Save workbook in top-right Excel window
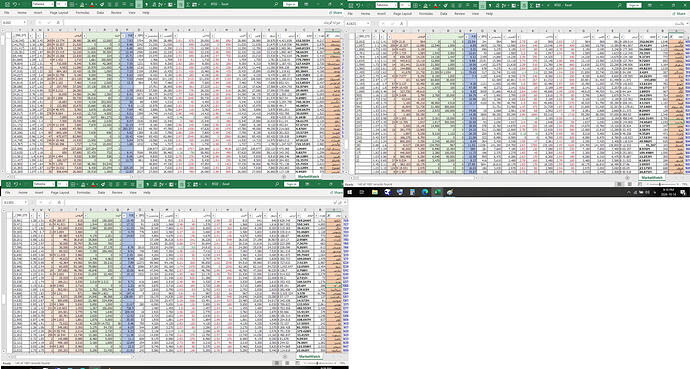The height and width of the screenshot is (369, 690). tap(351, 5)
